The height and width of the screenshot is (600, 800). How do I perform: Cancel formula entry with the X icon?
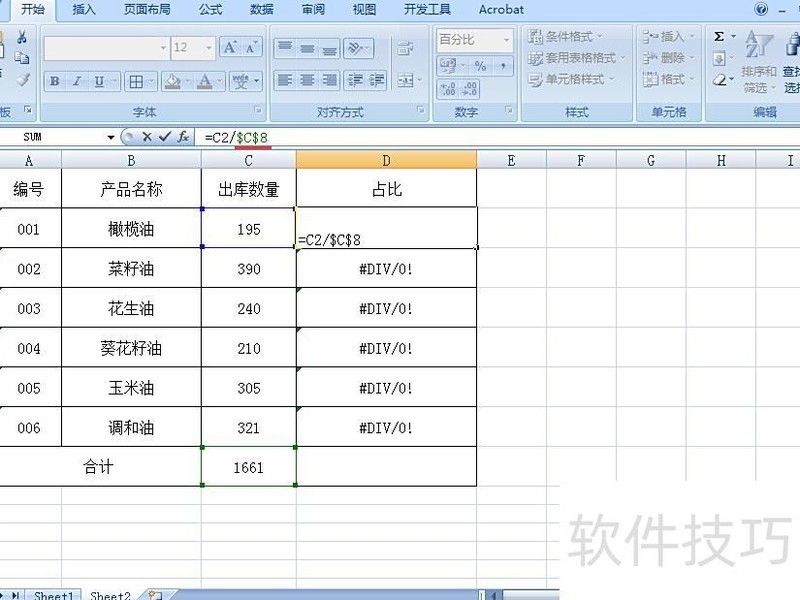click(x=146, y=136)
